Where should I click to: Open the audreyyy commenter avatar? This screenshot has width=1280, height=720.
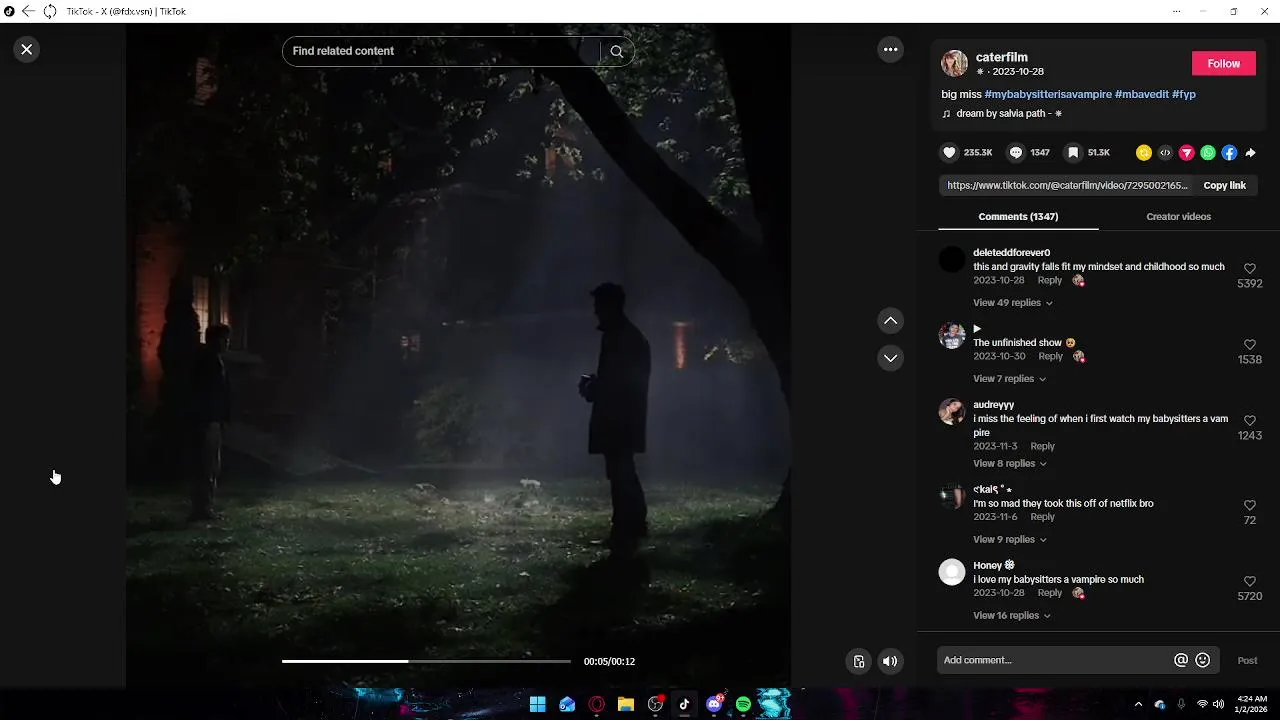tap(952, 411)
